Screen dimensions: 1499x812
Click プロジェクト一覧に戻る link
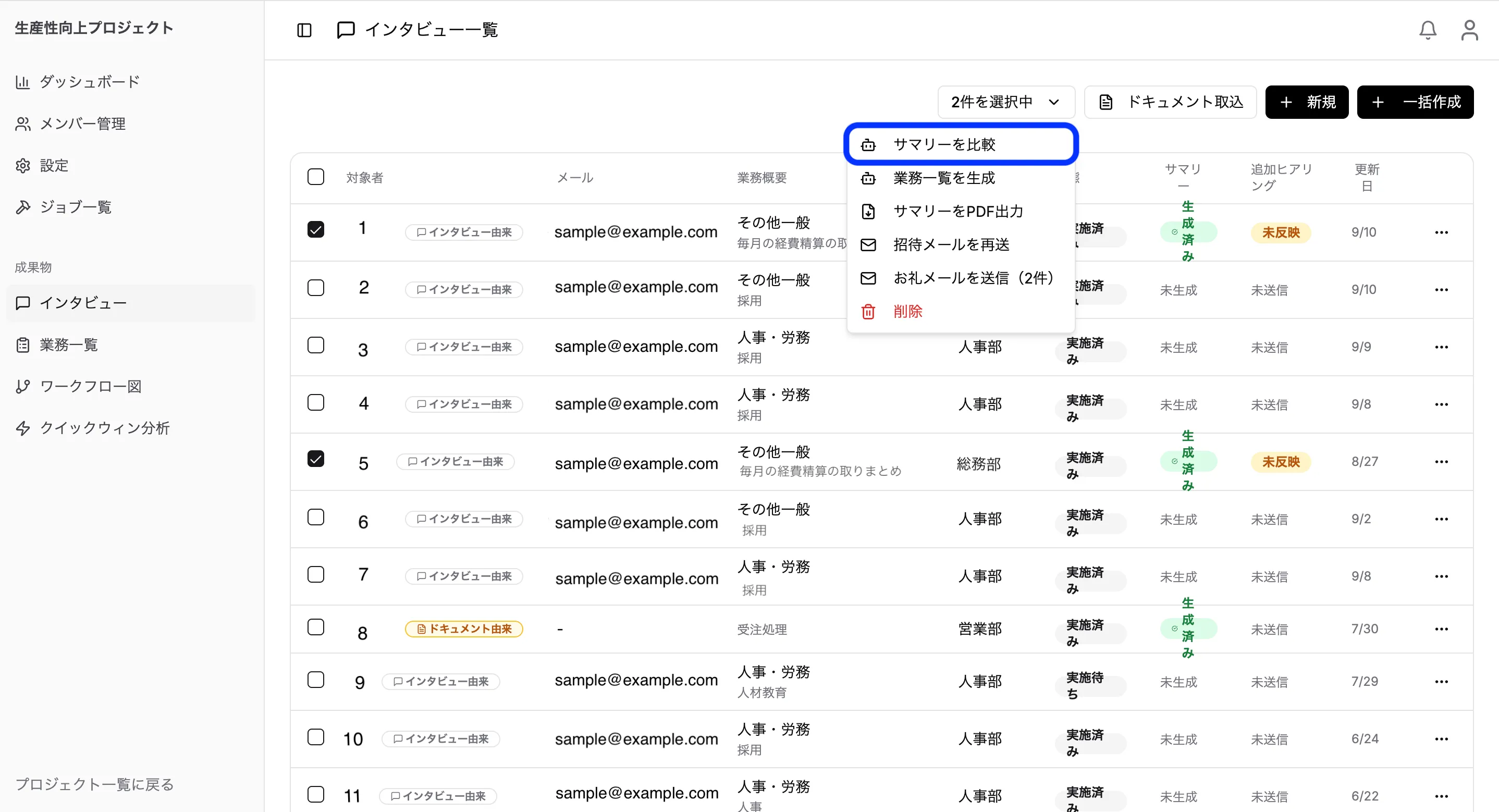point(94,785)
